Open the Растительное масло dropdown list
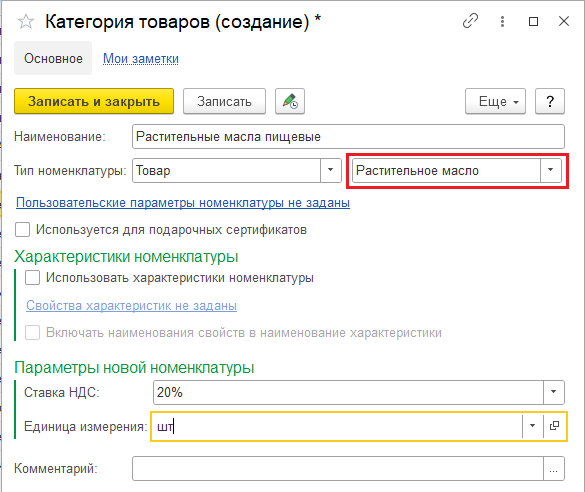 click(551, 170)
